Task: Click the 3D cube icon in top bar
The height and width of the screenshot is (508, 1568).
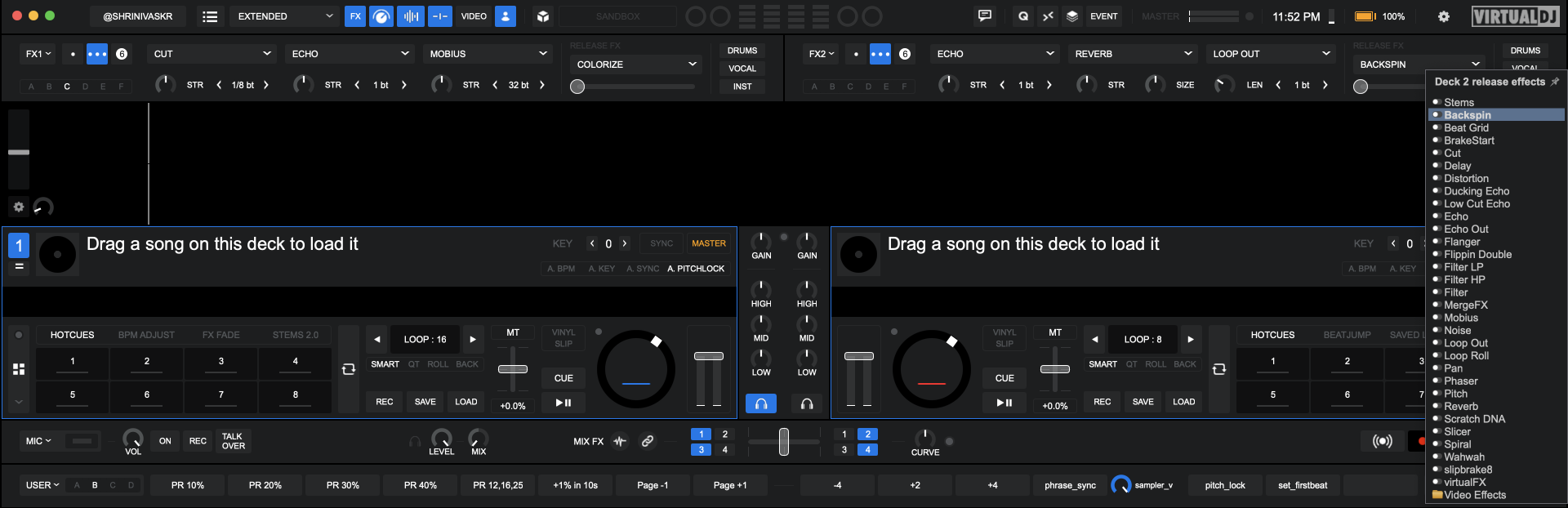Action: click(x=542, y=16)
